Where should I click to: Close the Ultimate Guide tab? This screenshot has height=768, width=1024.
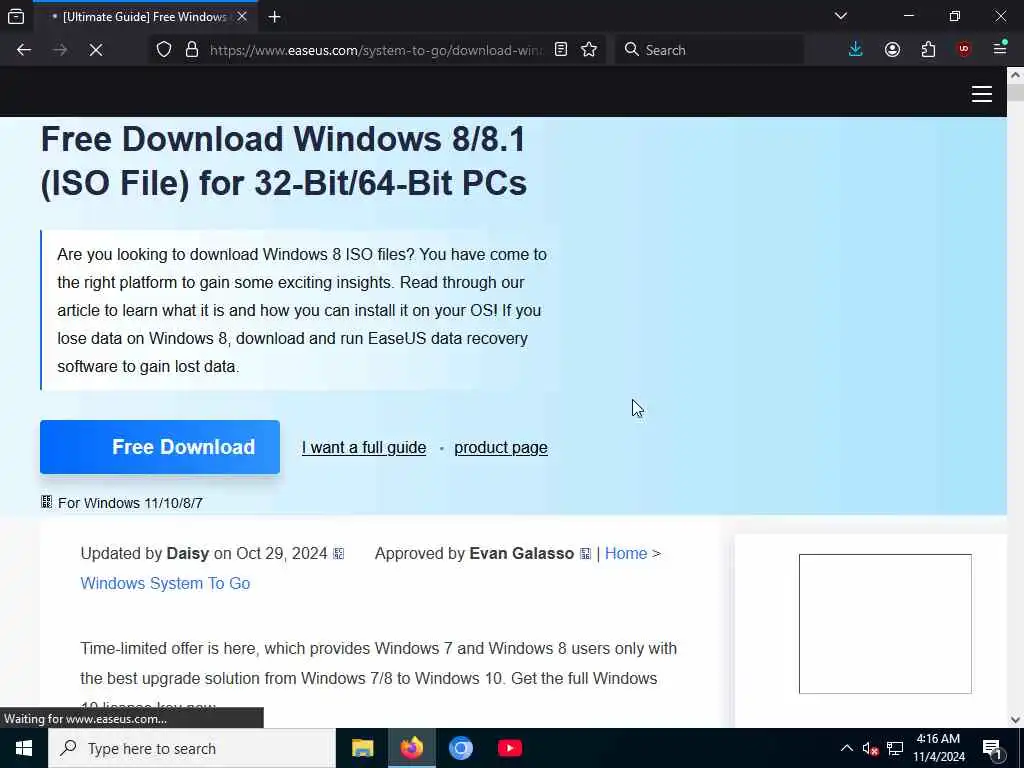click(x=242, y=16)
